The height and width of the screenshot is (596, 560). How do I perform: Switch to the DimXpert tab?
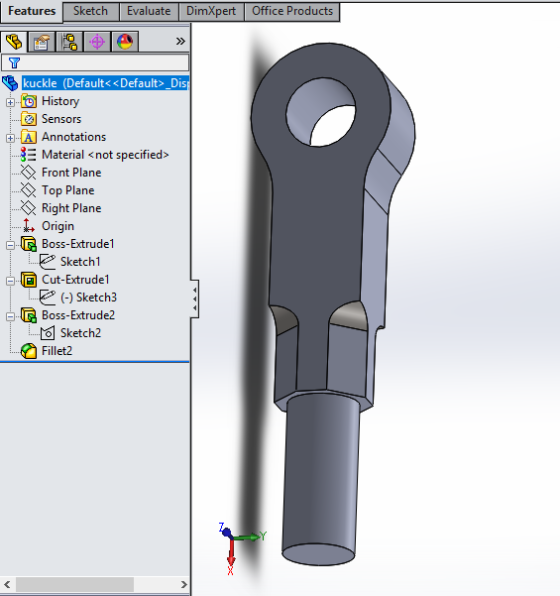pos(211,11)
